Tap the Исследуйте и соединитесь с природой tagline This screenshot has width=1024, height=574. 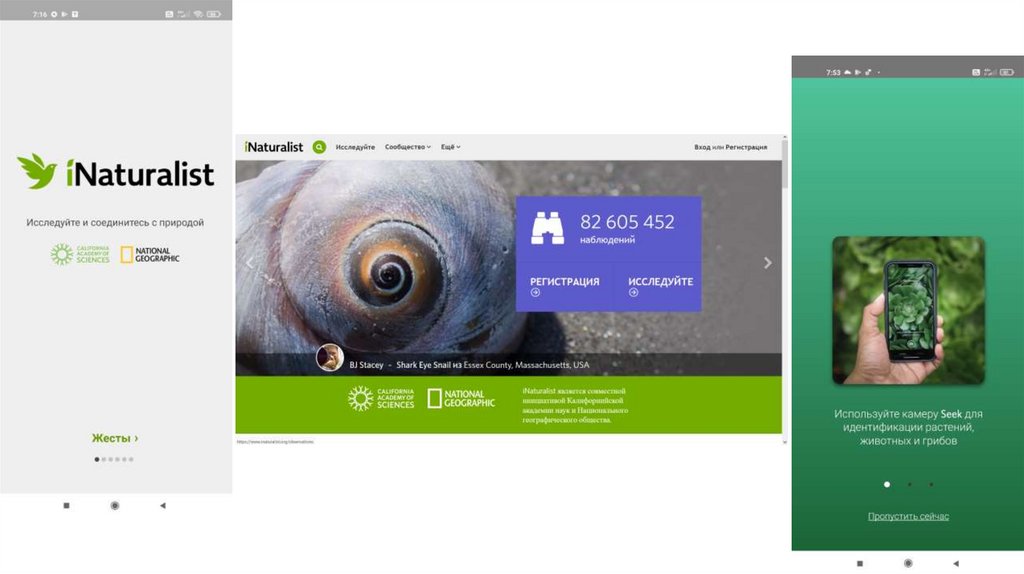point(115,223)
